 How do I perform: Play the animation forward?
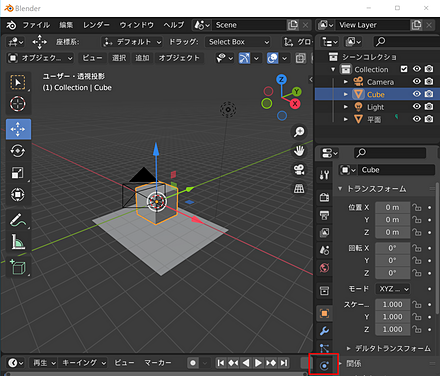(258, 363)
